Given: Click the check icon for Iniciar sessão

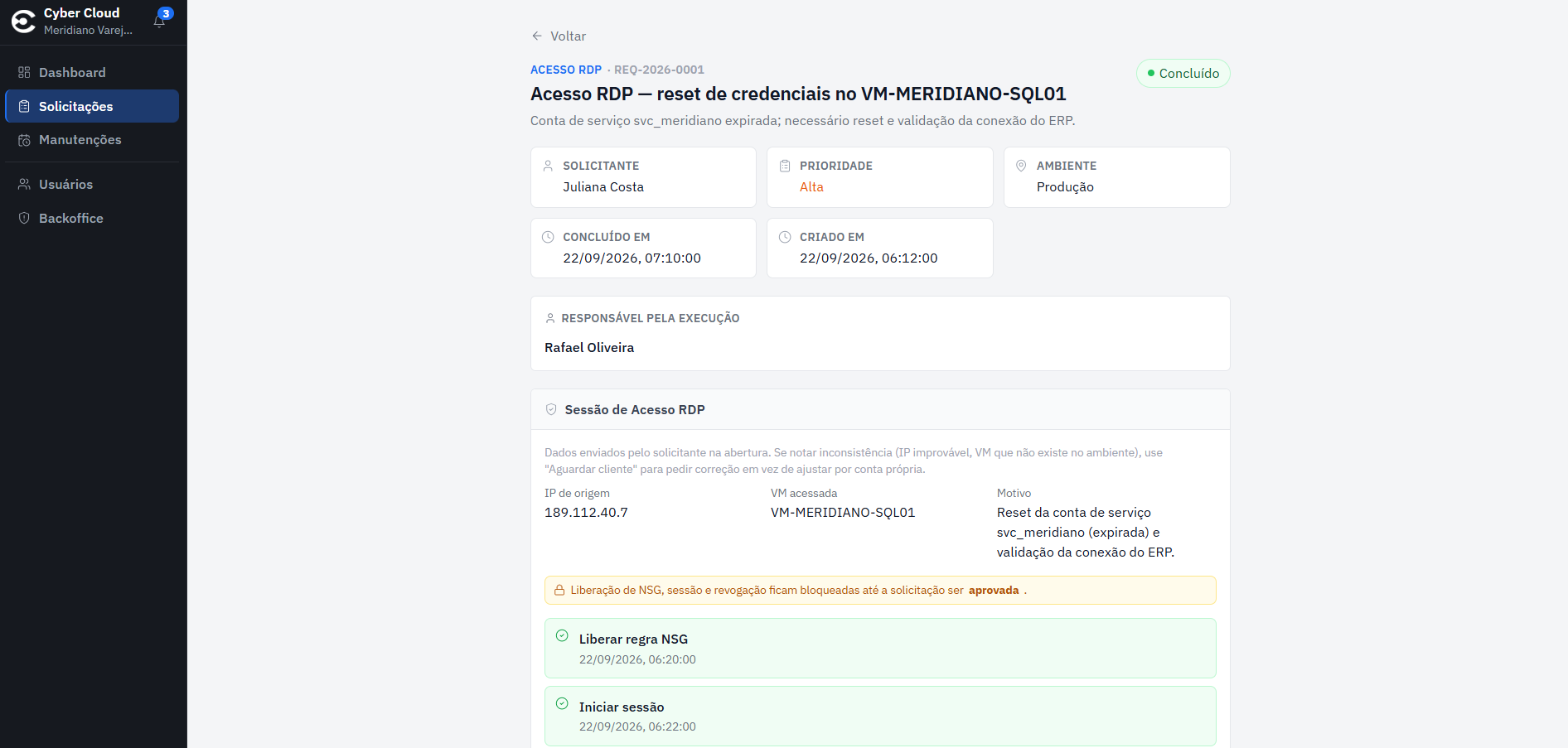Looking at the screenshot, I should point(562,703).
